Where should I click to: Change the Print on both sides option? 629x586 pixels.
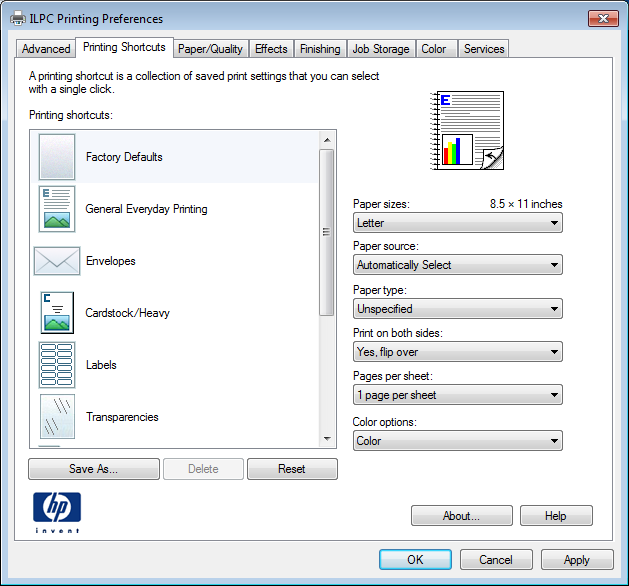pos(458,352)
